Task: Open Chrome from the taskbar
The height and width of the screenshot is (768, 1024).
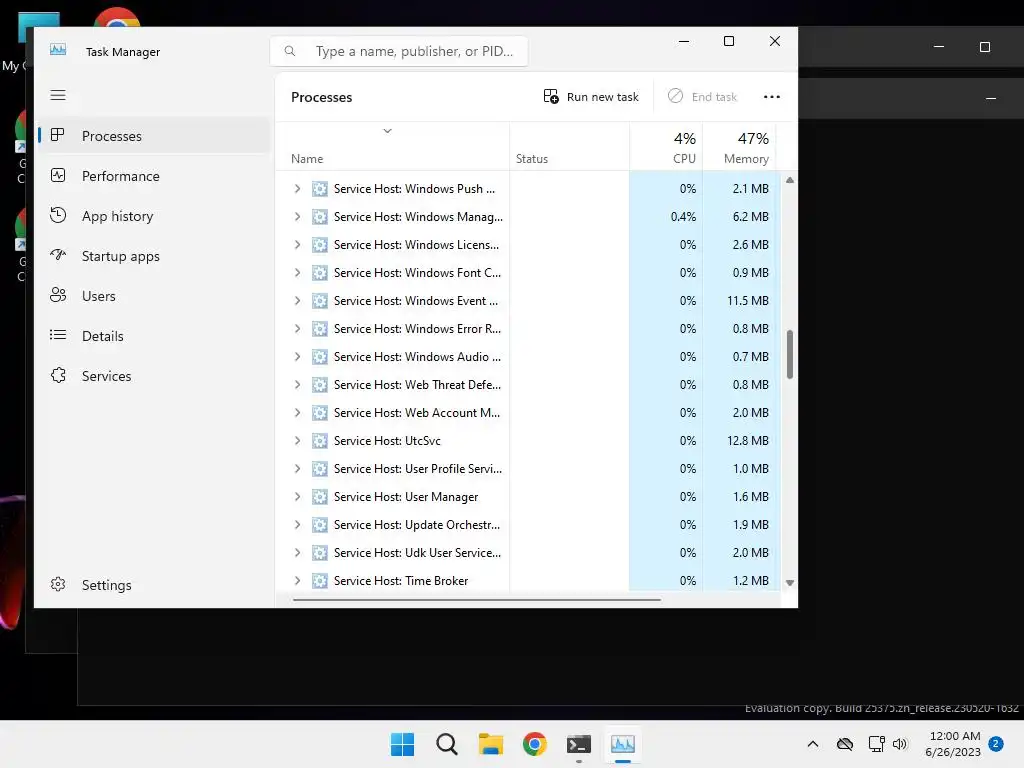Action: (x=535, y=744)
